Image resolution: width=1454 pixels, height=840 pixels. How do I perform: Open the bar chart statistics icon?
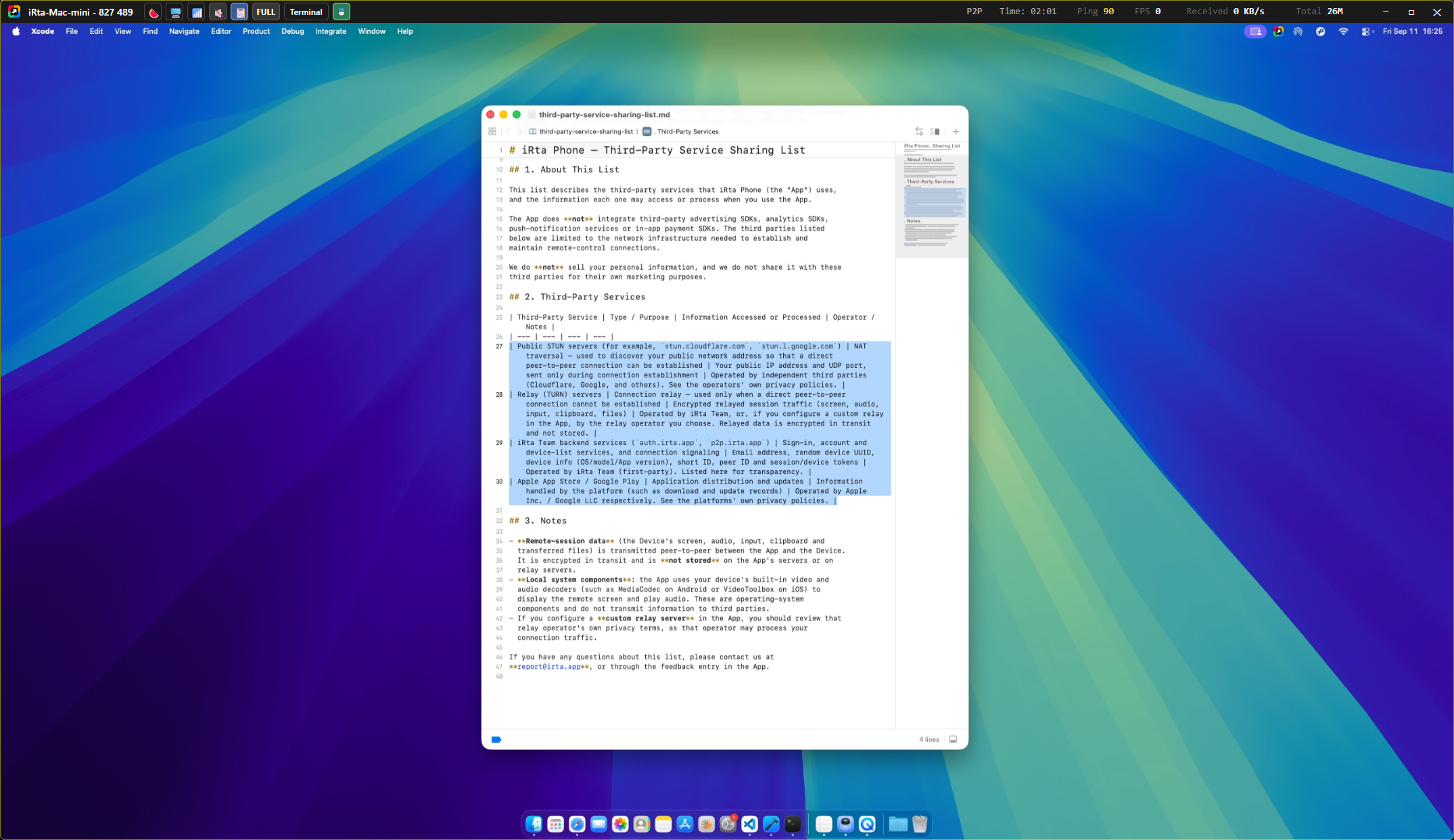(197, 12)
